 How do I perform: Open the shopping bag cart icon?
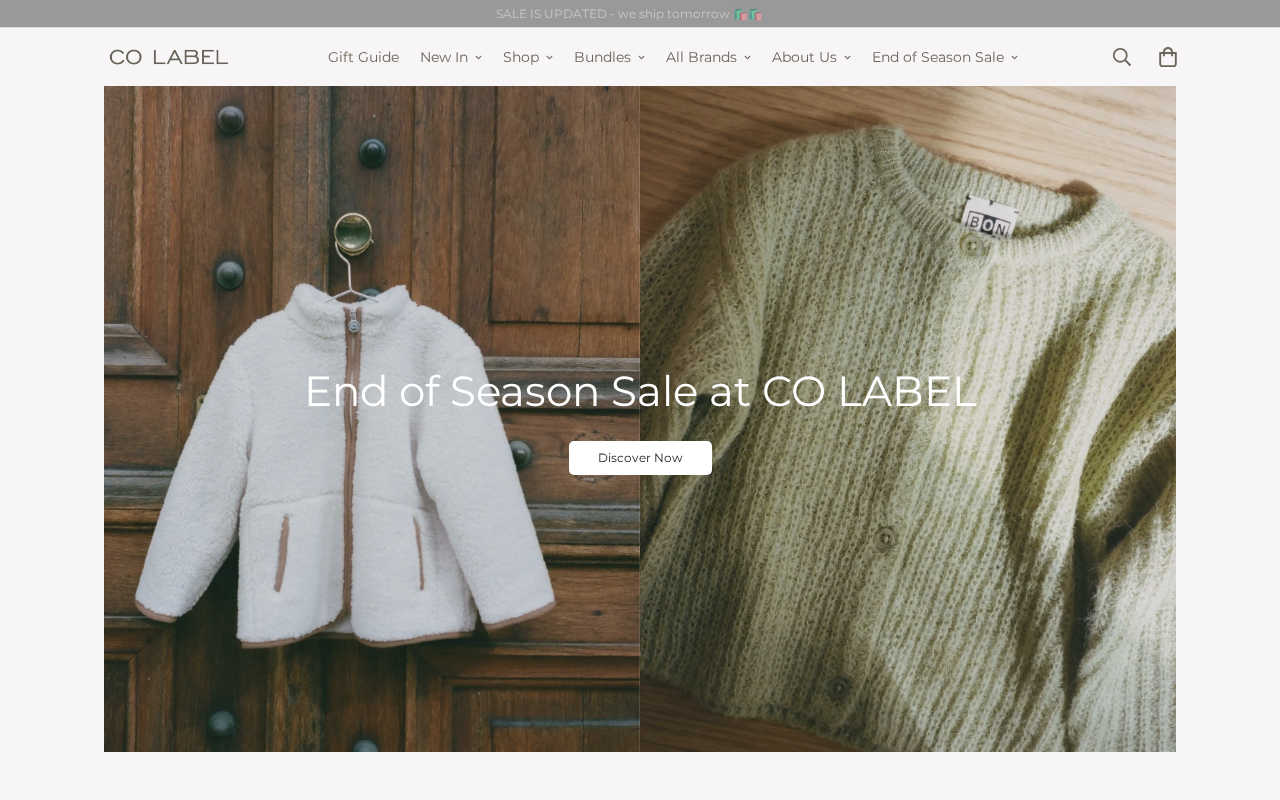click(1168, 57)
